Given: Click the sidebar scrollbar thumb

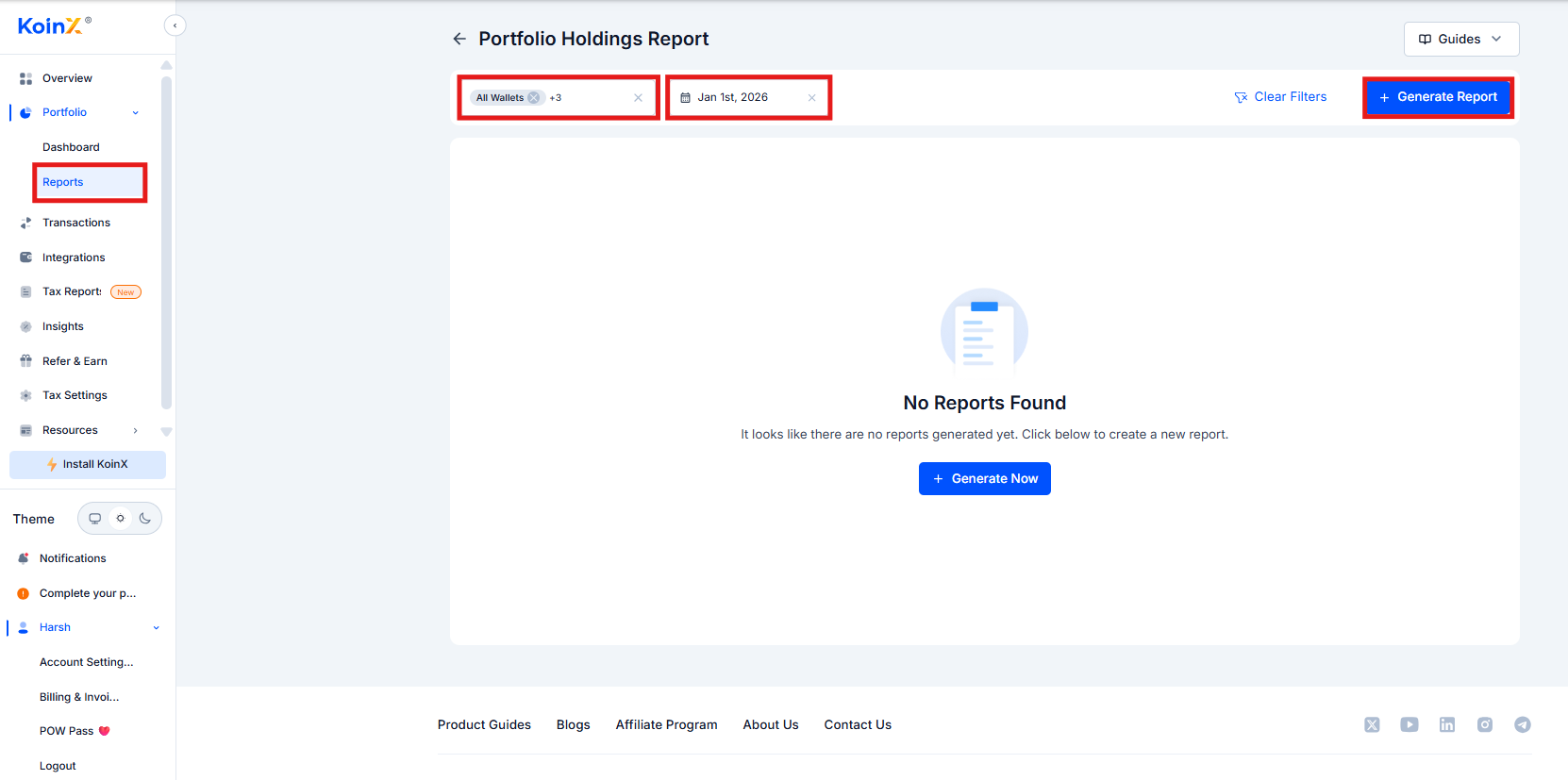Looking at the screenshot, I should click(166, 242).
